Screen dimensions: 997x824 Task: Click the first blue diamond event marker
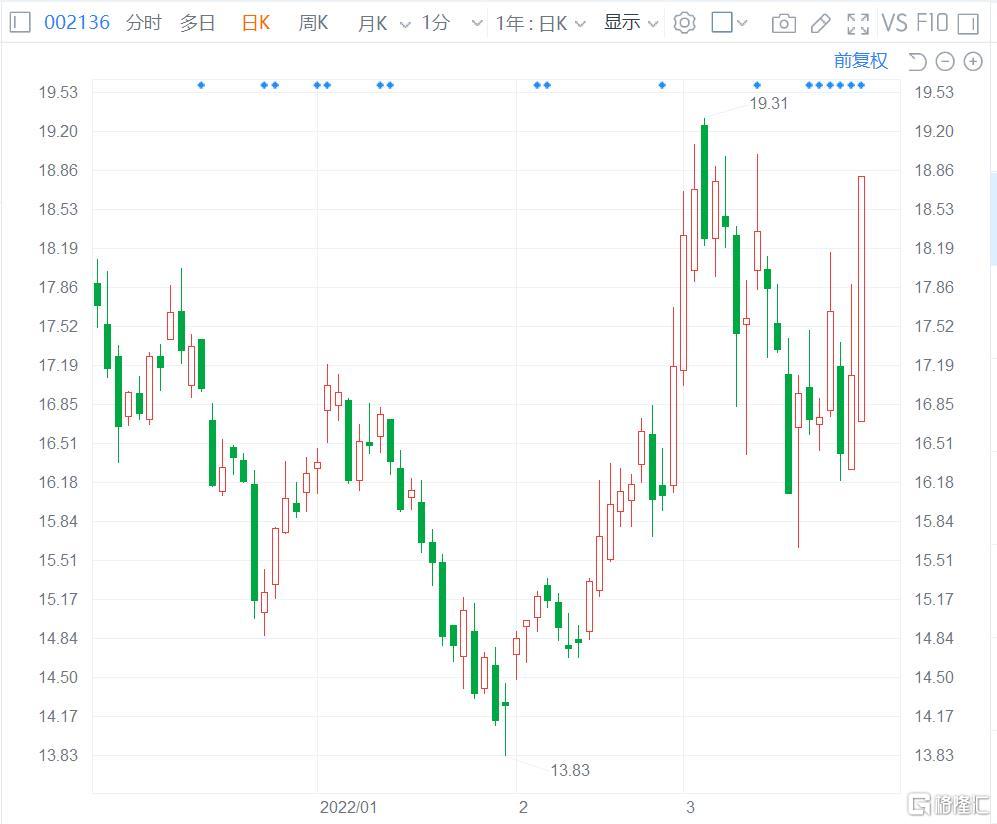[201, 85]
